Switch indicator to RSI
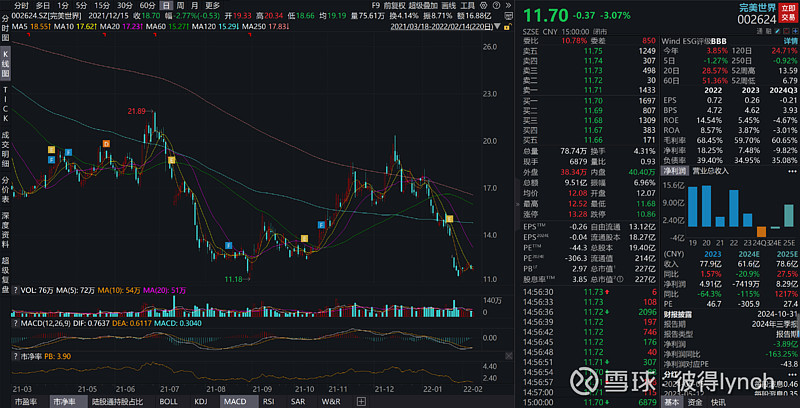Viewport: 800px width, 408px height. point(270,401)
